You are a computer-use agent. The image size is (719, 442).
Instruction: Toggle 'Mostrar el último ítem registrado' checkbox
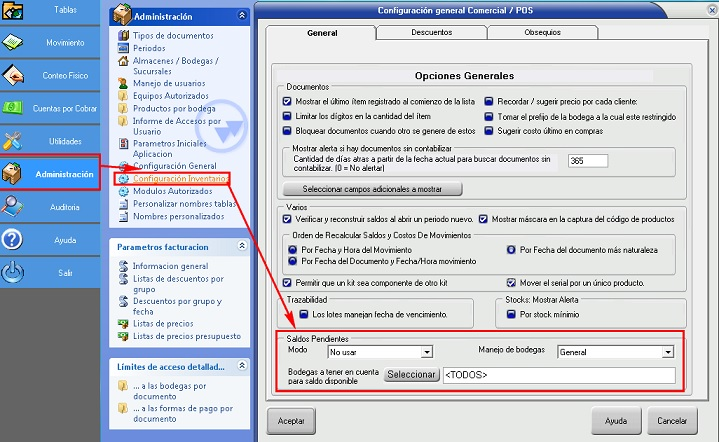point(288,101)
